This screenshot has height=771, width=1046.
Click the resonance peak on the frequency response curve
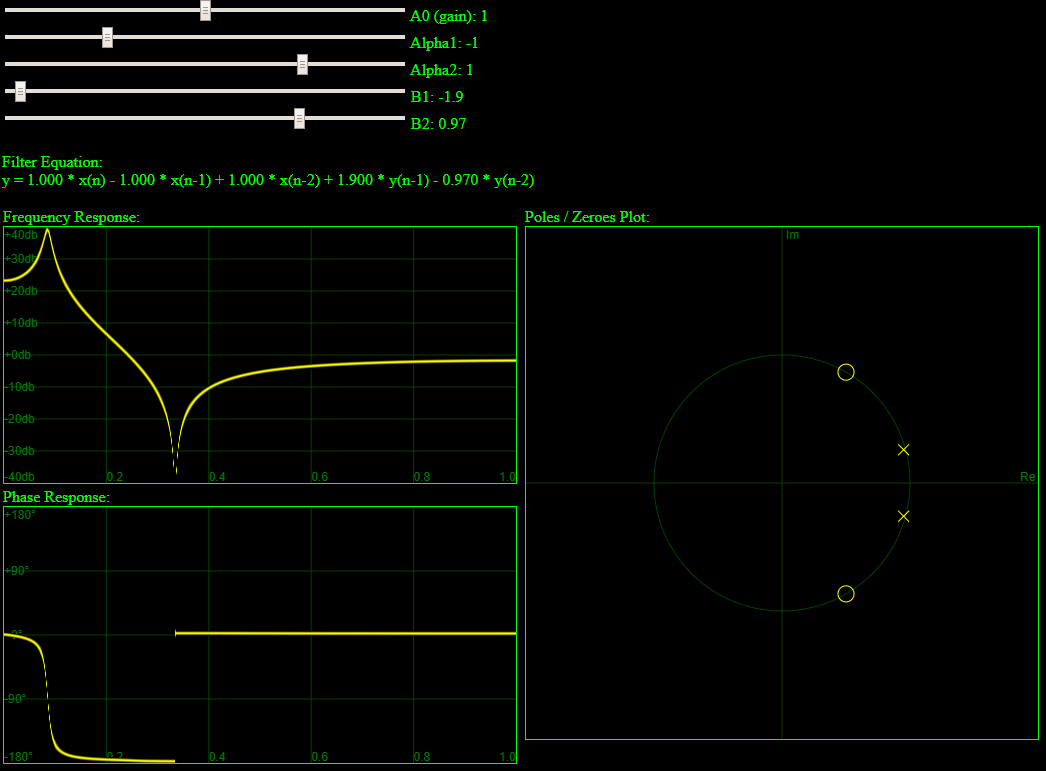tap(47, 232)
